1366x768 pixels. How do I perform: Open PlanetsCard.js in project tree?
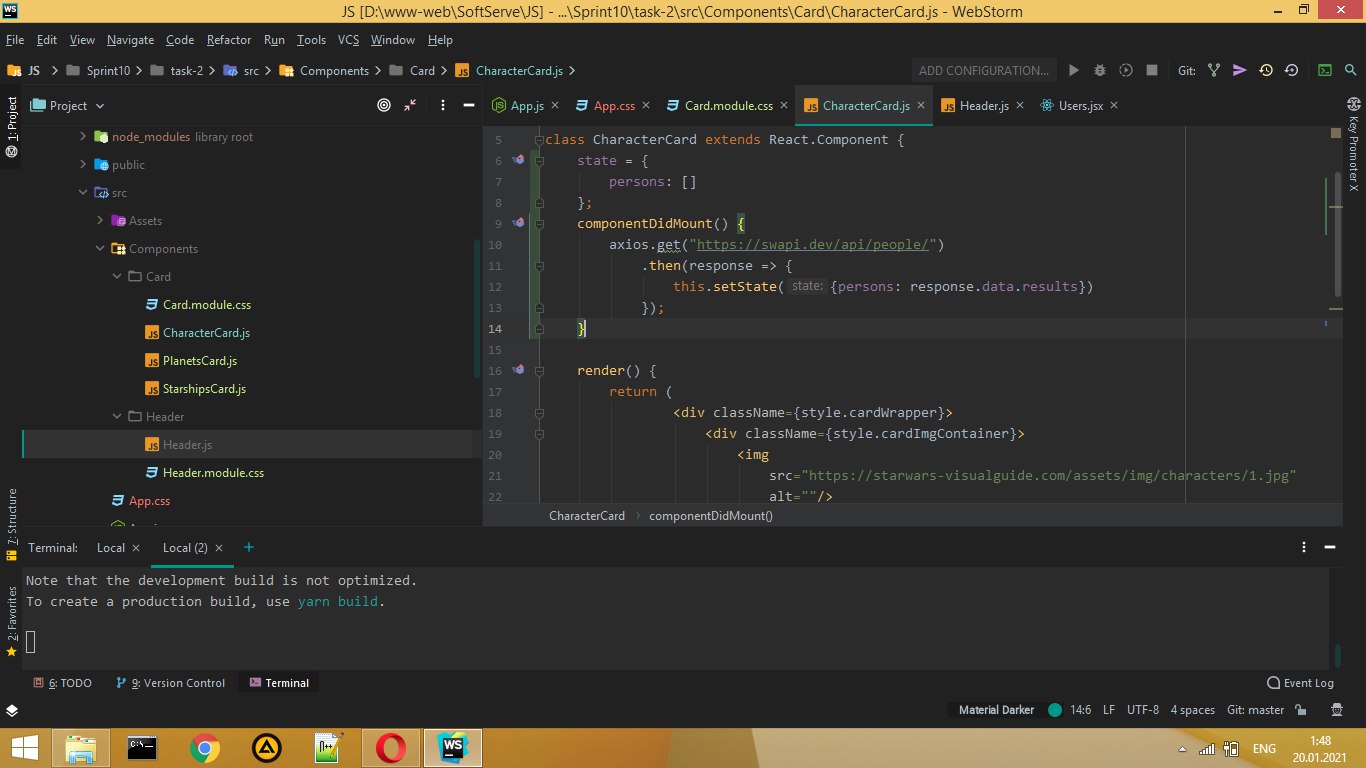(x=199, y=361)
